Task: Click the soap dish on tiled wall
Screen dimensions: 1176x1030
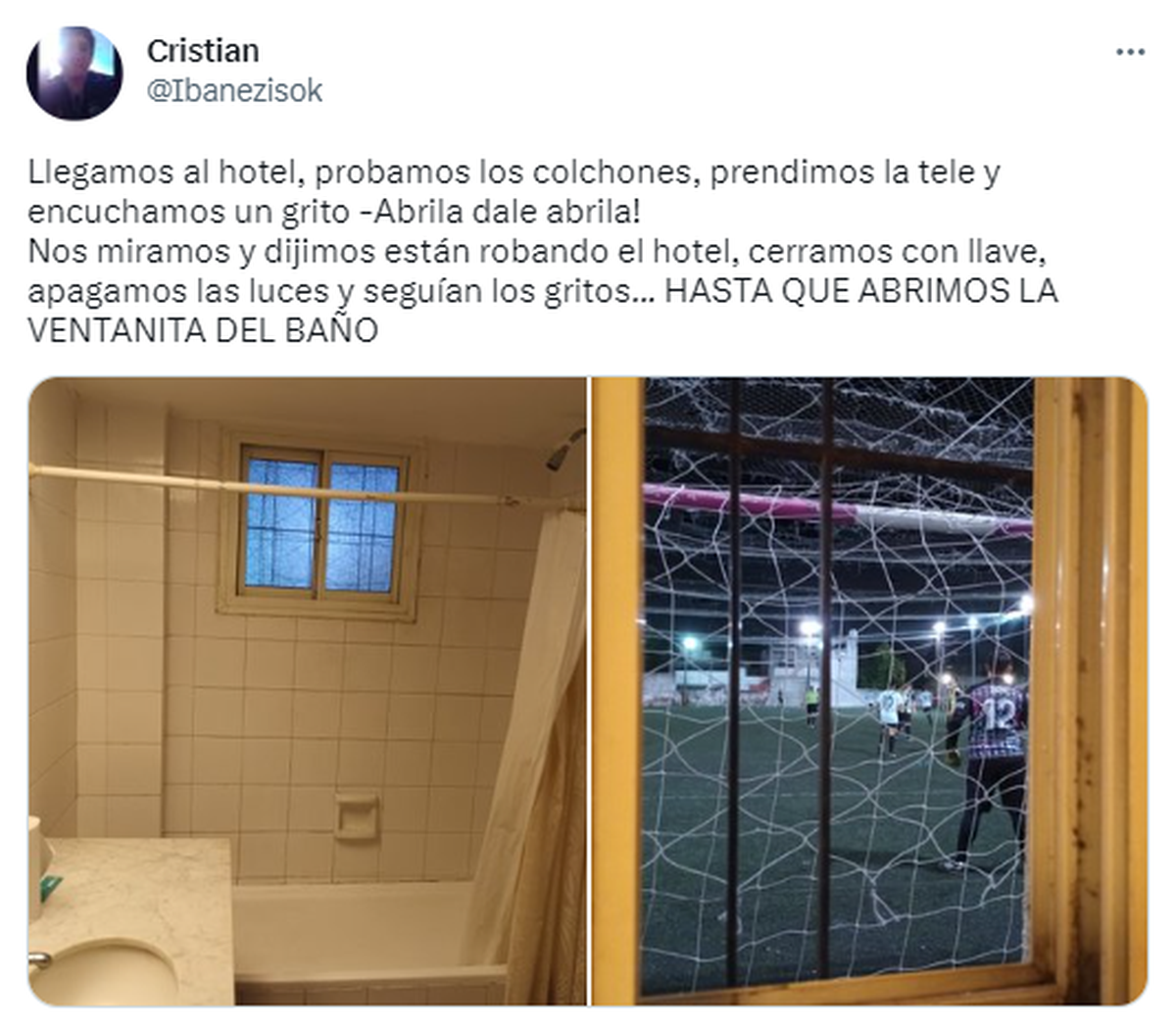Action: tap(356, 816)
